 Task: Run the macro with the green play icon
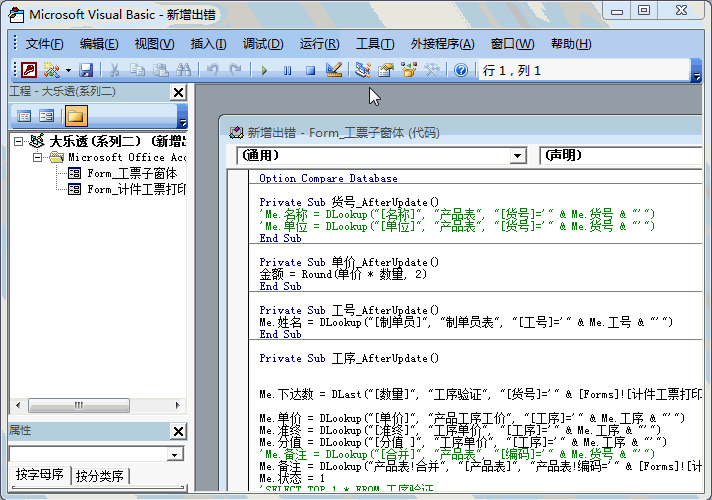coord(264,70)
